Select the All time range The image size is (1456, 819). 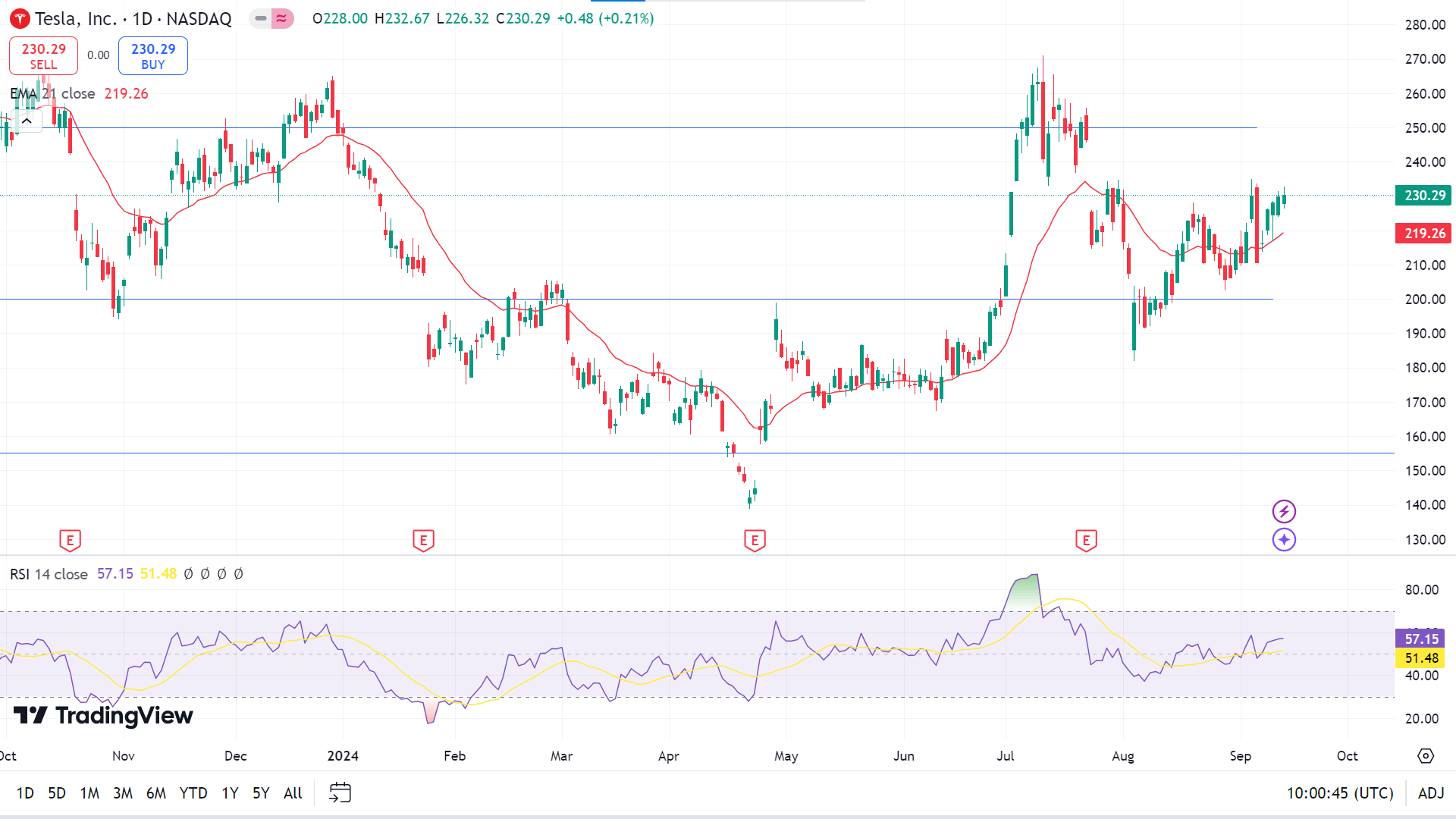pyautogui.click(x=293, y=793)
